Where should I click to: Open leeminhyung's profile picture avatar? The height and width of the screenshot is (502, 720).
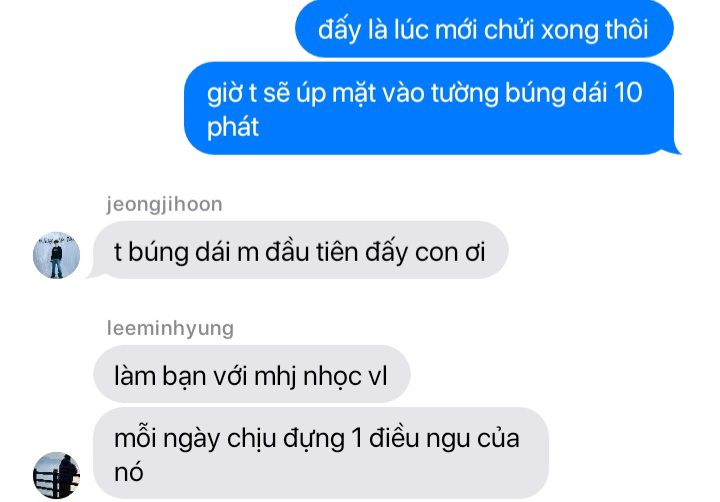tap(56, 475)
